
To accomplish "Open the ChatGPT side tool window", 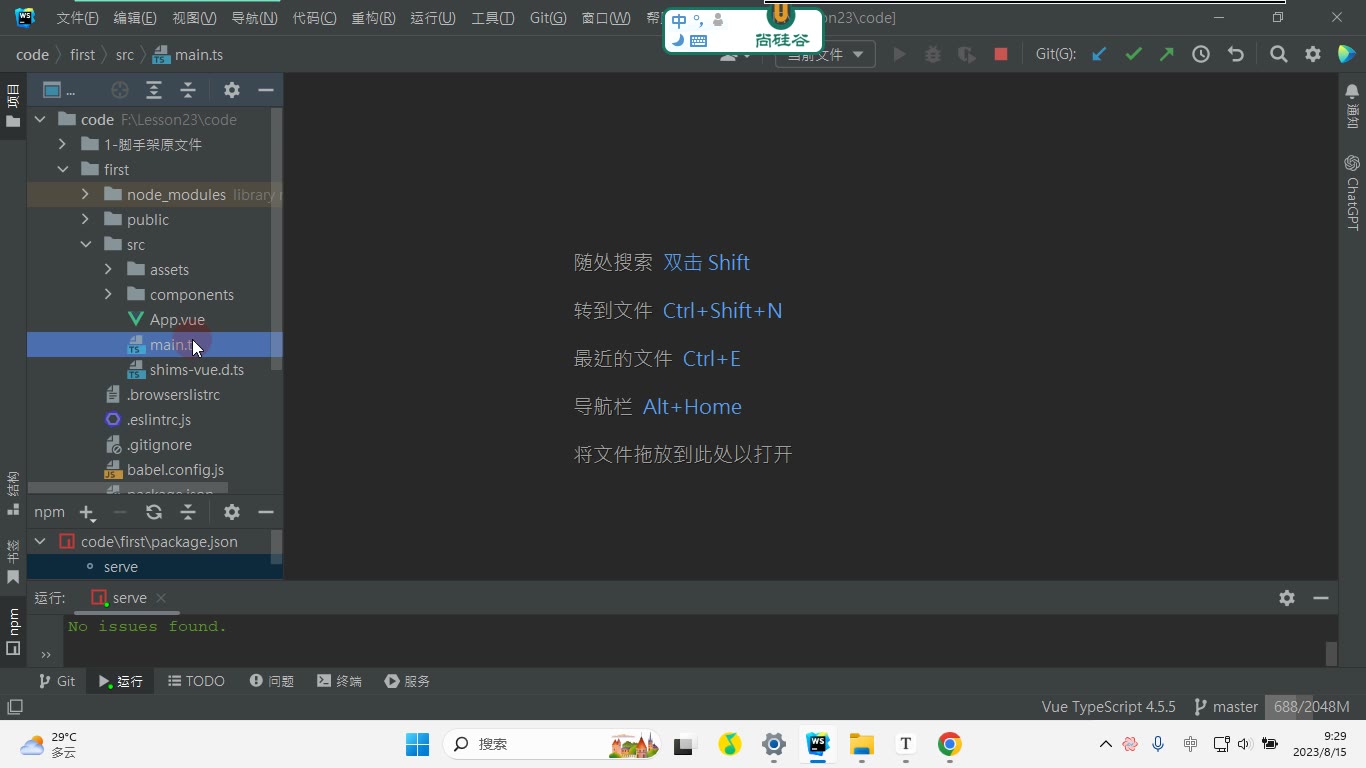I will (x=1352, y=192).
